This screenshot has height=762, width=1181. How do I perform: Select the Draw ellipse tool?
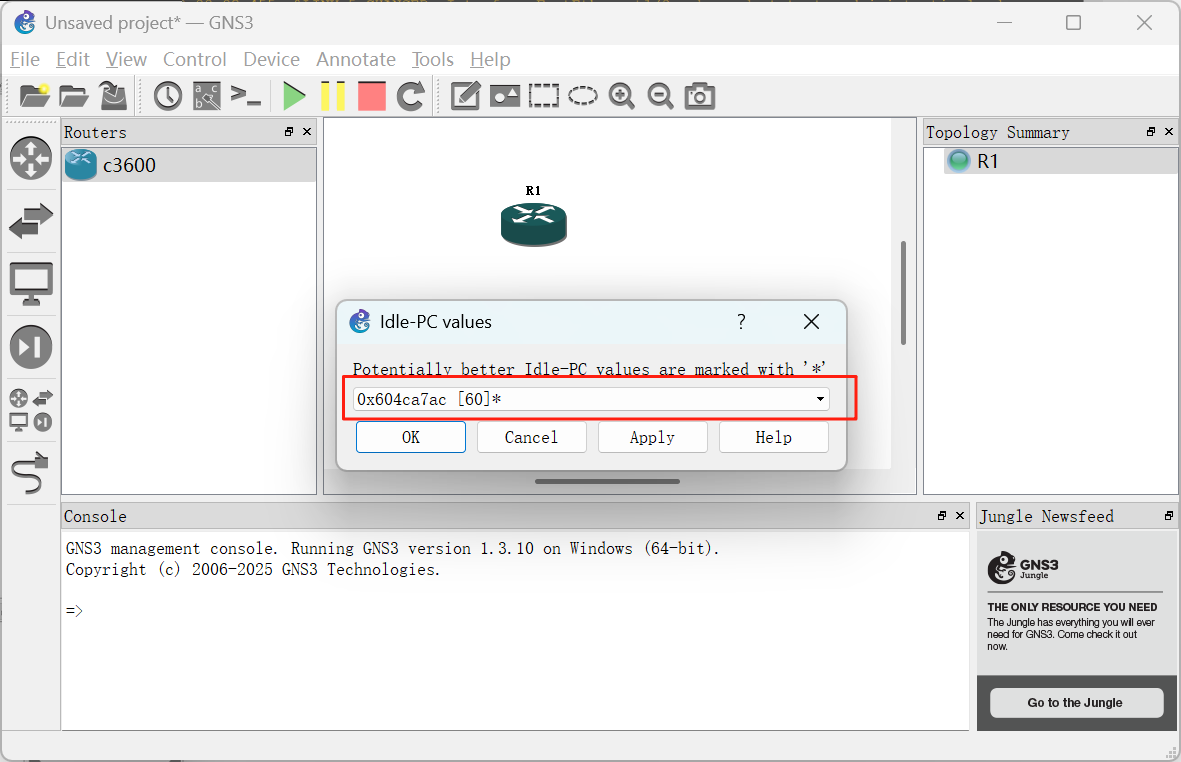click(x=583, y=96)
